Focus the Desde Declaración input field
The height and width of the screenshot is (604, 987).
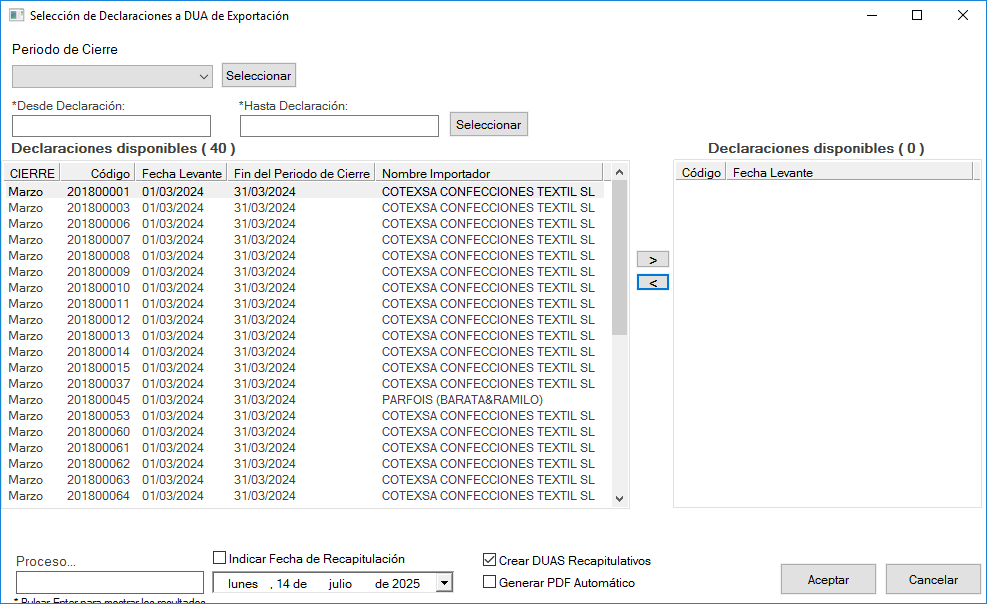pyautogui.click(x=111, y=126)
